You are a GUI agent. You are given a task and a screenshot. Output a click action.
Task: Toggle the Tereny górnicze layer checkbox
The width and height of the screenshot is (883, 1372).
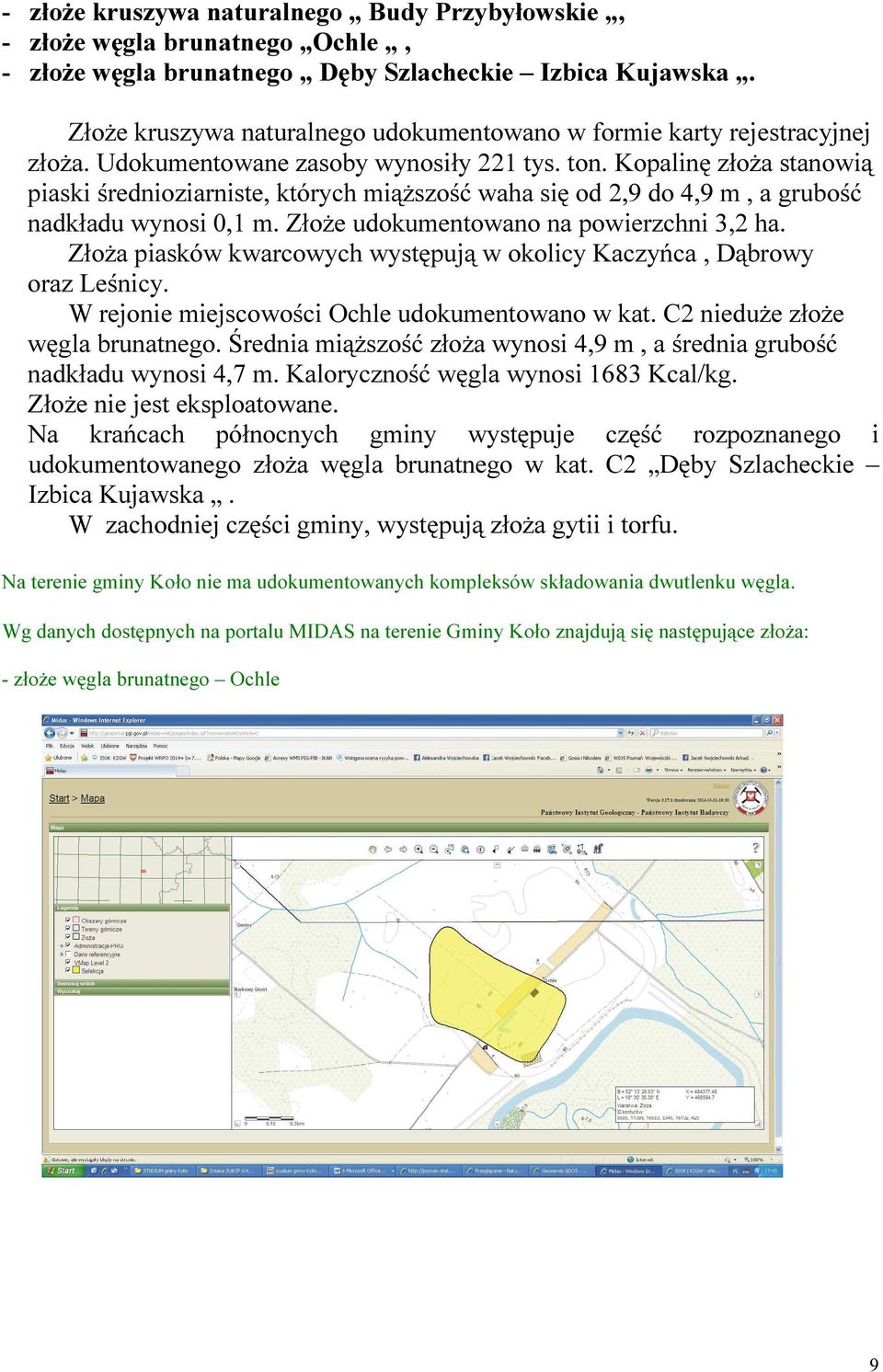(68, 928)
